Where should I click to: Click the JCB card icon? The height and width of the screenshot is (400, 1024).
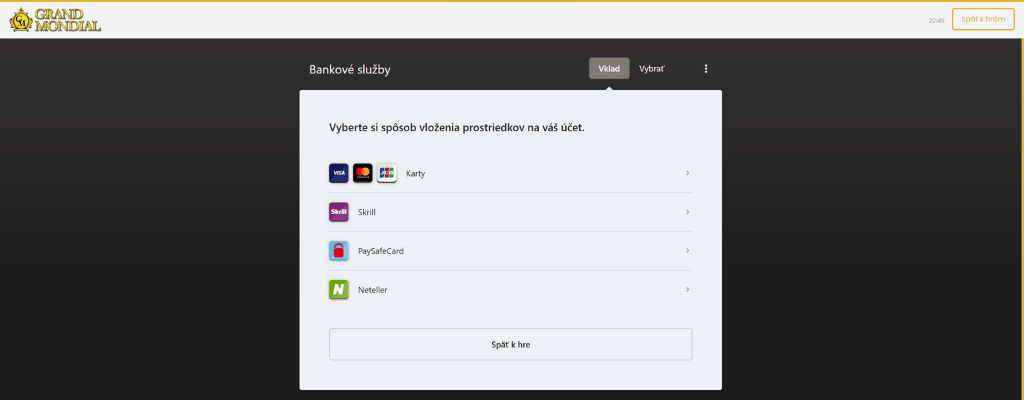(387, 173)
